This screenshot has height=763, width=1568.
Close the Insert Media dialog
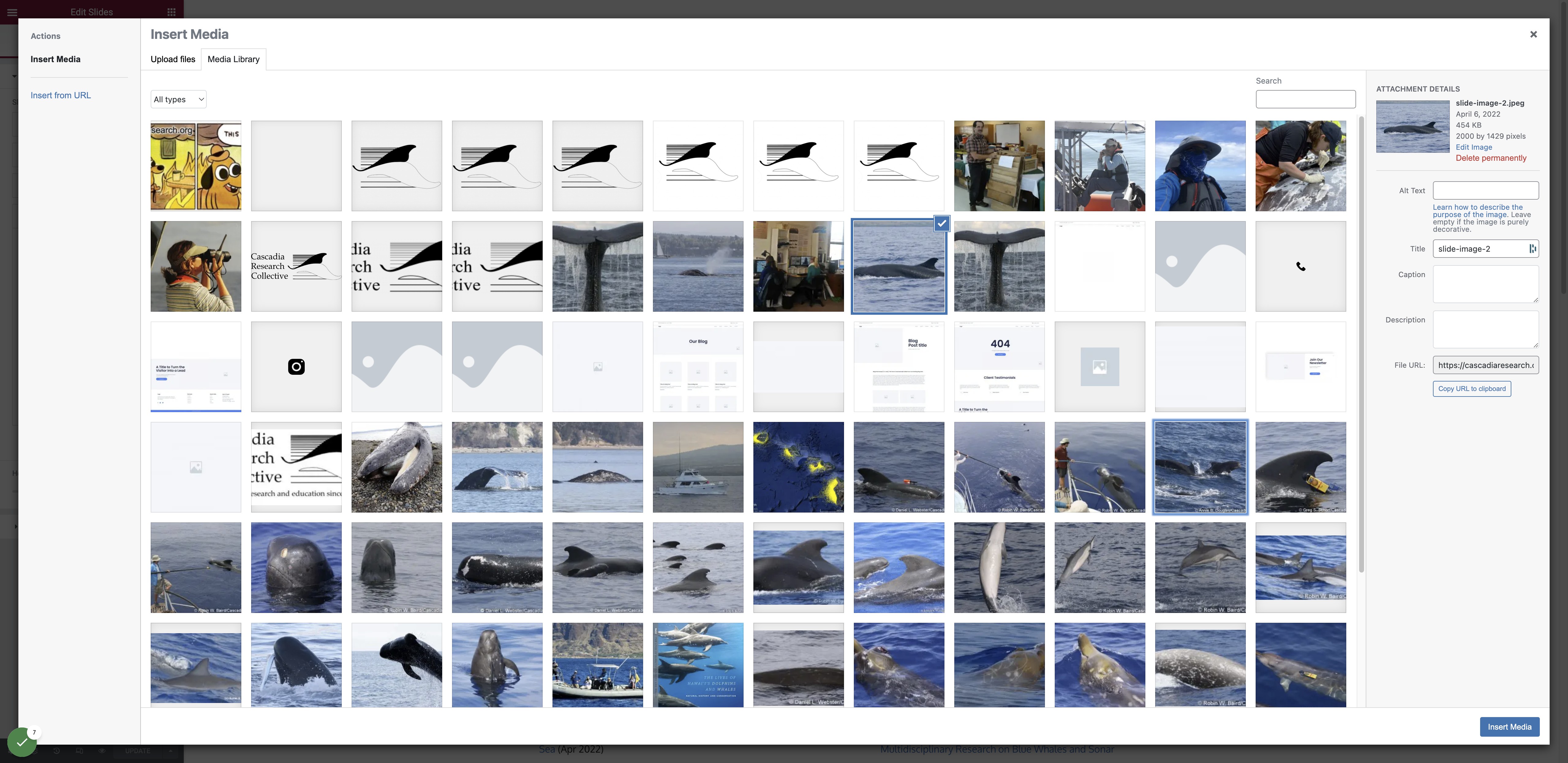[x=1533, y=35]
